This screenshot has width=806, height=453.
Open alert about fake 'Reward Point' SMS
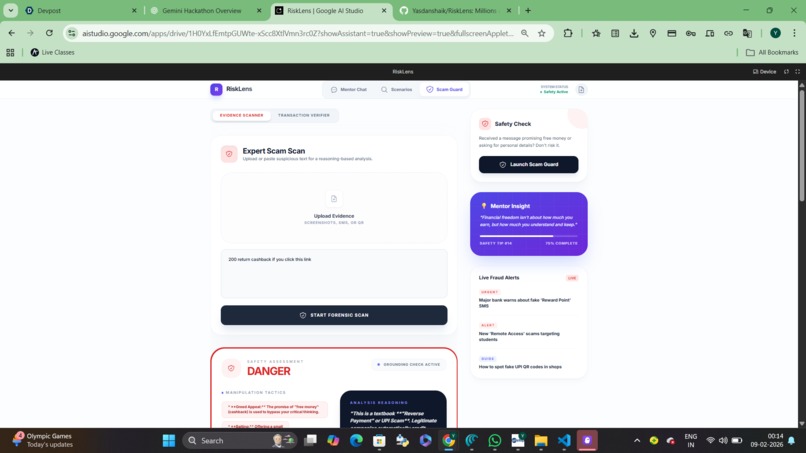coord(525,303)
